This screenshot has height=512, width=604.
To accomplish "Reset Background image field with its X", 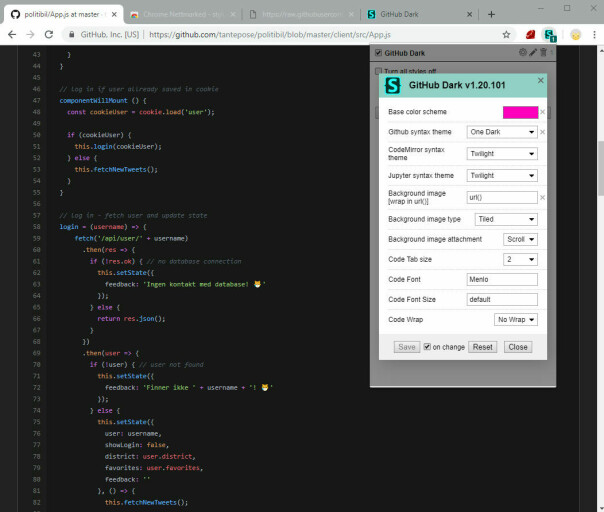I will (x=542, y=198).
